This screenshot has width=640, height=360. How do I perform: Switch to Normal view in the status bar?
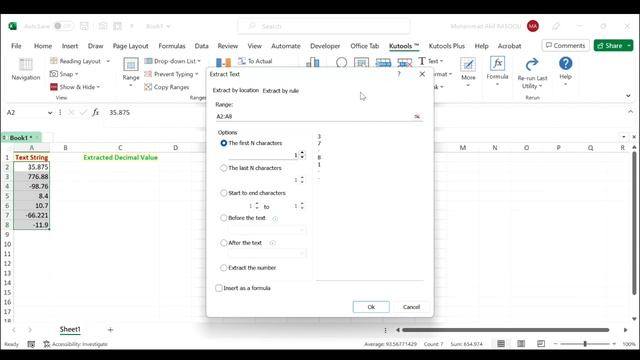(501, 344)
